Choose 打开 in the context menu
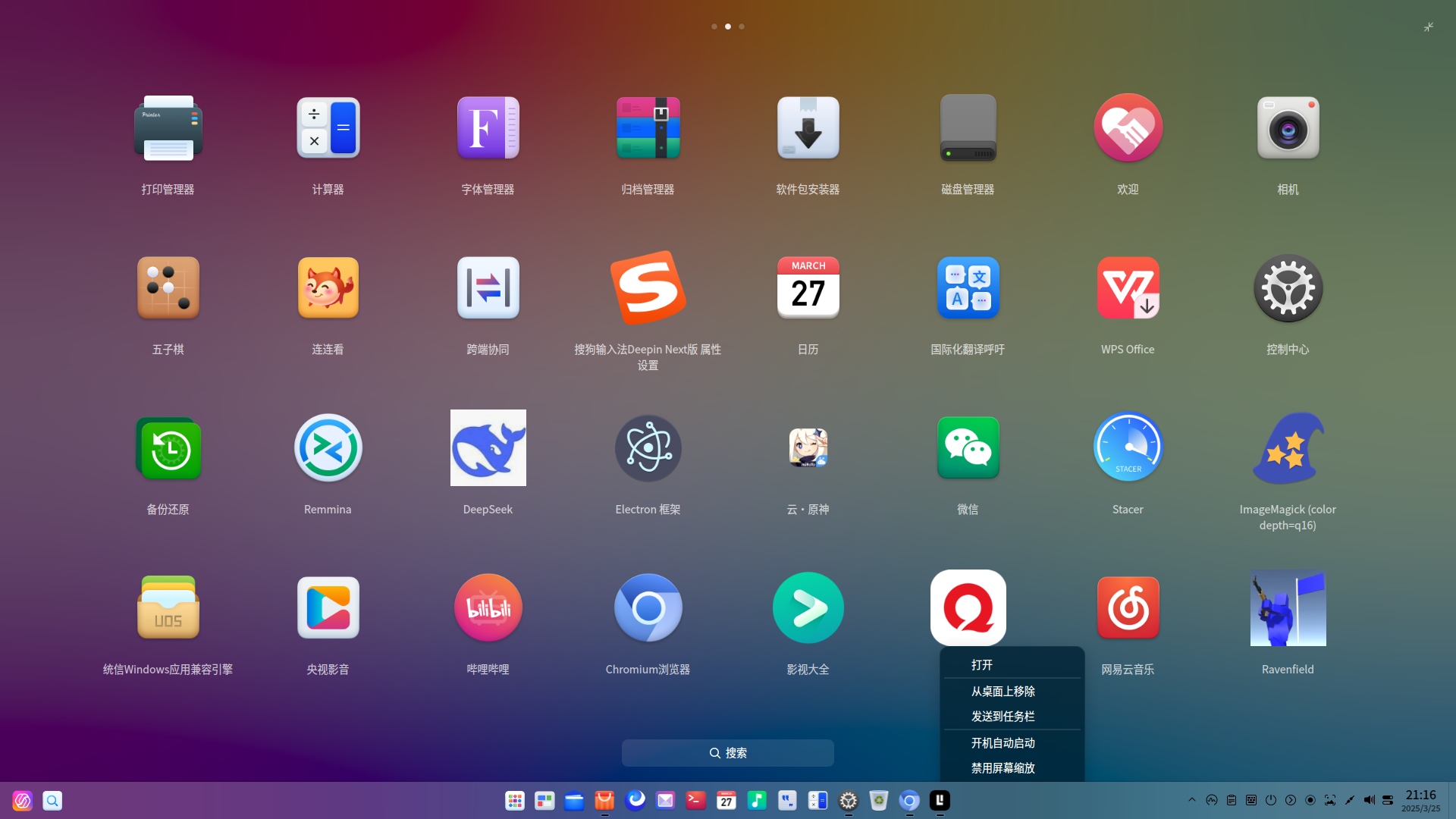The height and width of the screenshot is (819, 1456). 1012,664
